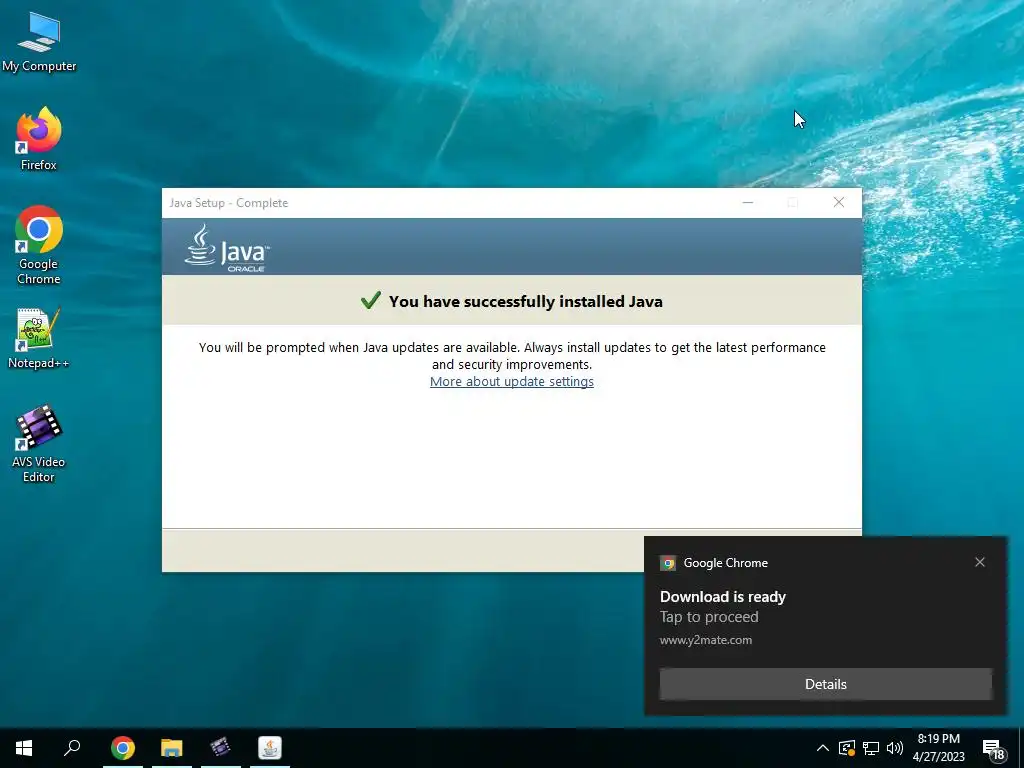Screen dimensions: 1024x768
Task: Click 'Tap to proceed' notification text
Action: point(709,617)
